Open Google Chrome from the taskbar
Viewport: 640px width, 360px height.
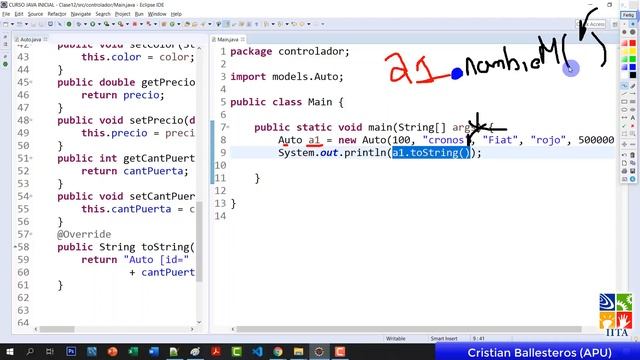click(x=278, y=351)
